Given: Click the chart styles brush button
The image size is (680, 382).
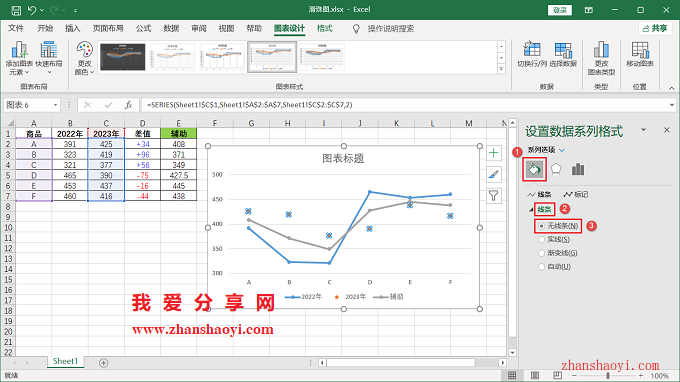Looking at the screenshot, I should (494, 174).
